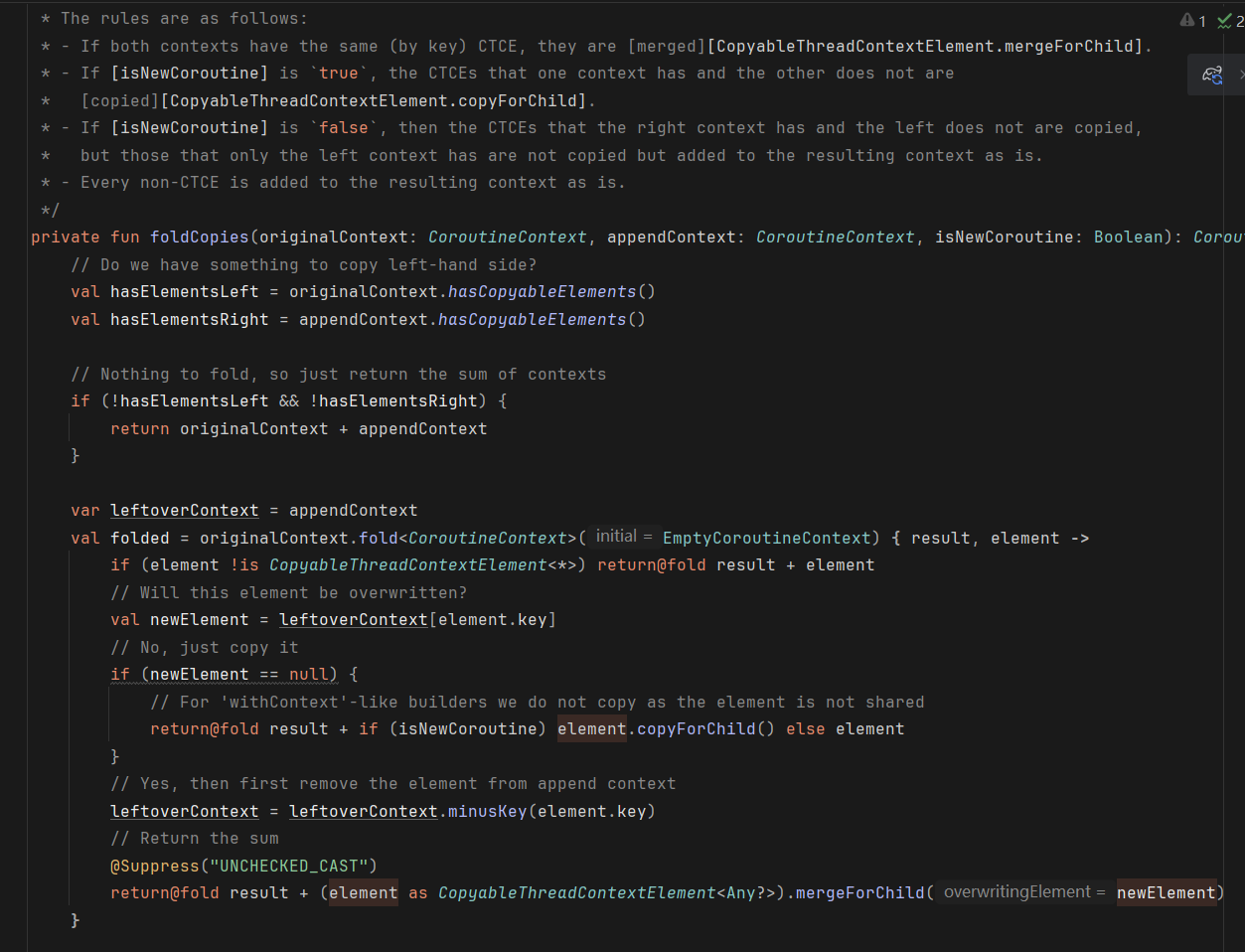The image size is (1245, 952).
Task: Click hasCopyableElements() on the appendContext line
Action: [542, 319]
